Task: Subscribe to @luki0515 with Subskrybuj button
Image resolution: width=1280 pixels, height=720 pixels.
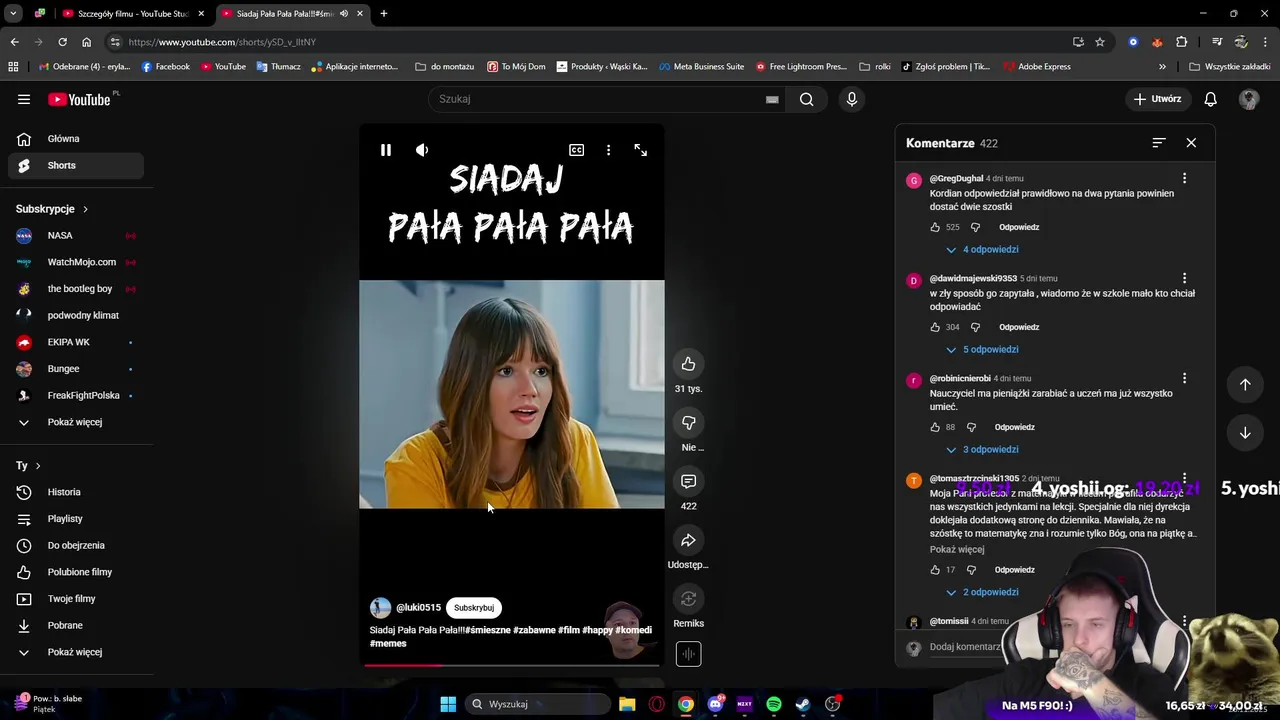Action: [474, 607]
